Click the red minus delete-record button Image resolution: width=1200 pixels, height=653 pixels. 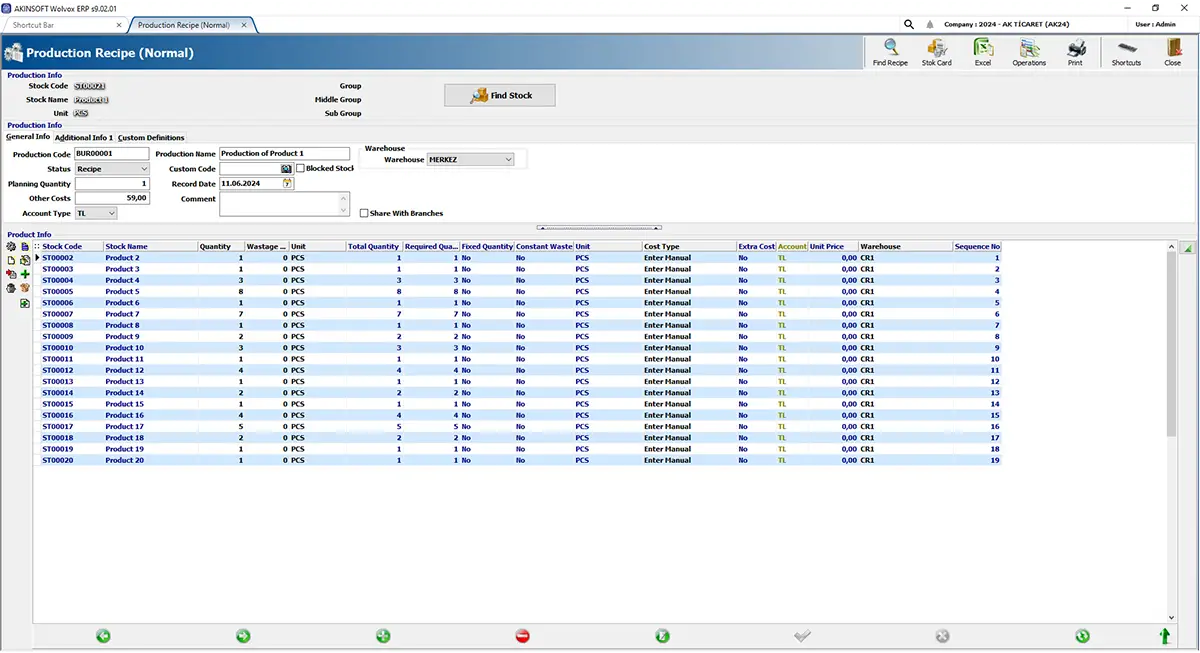pyautogui.click(x=522, y=636)
